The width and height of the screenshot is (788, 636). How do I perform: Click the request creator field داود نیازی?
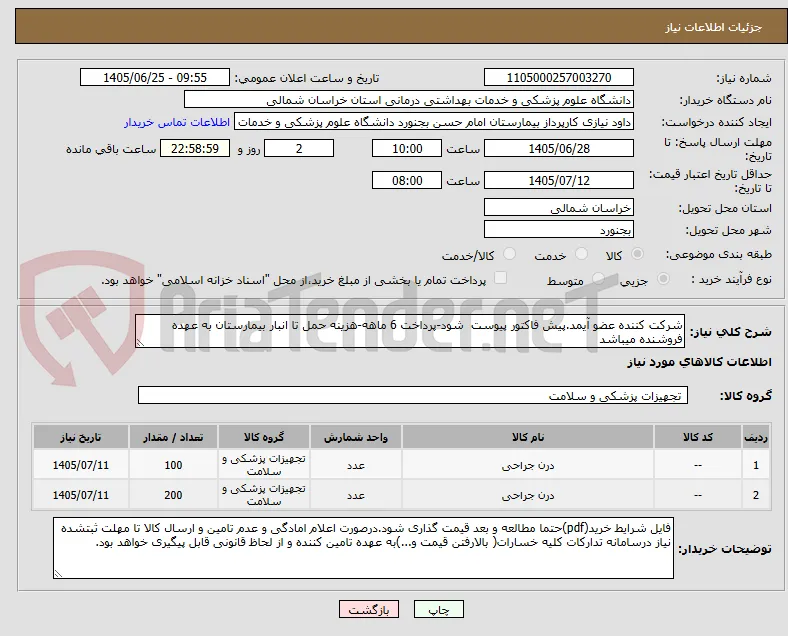[x=434, y=122]
